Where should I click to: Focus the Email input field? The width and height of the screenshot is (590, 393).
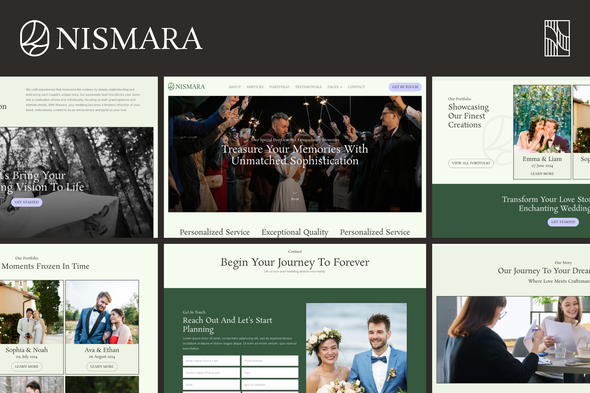click(x=211, y=385)
